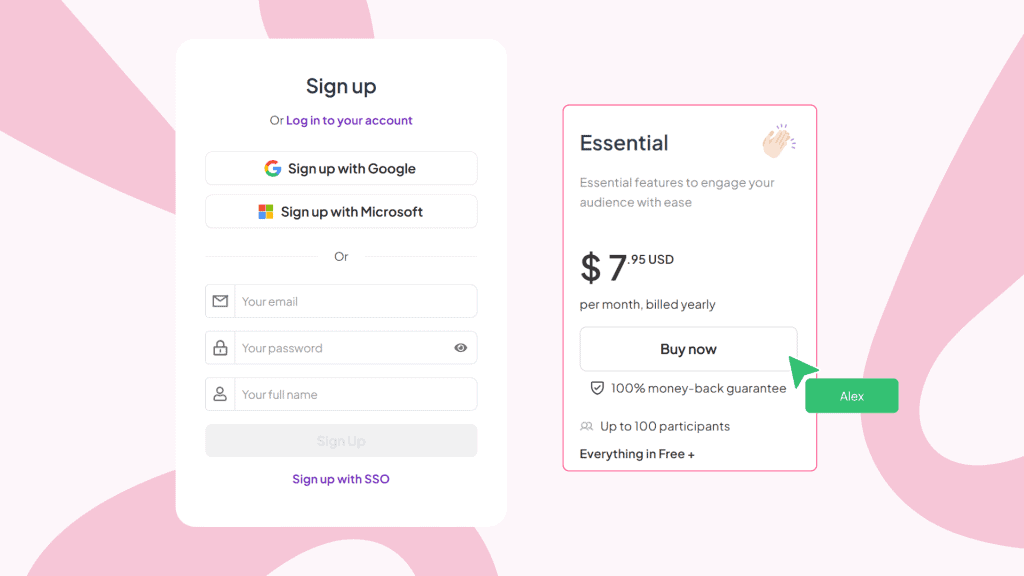The height and width of the screenshot is (576, 1024).
Task: Toggle password visibility eye icon
Action: 461,348
